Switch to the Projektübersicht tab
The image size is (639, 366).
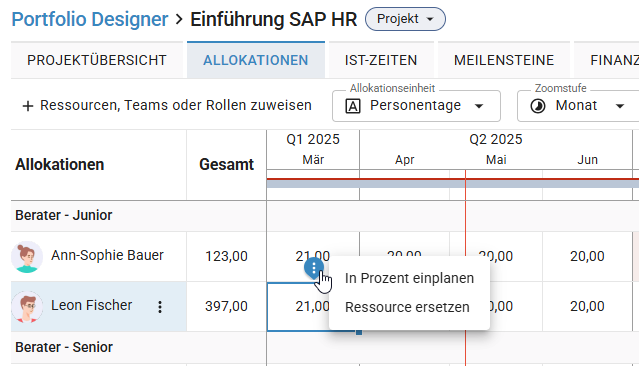(97, 60)
